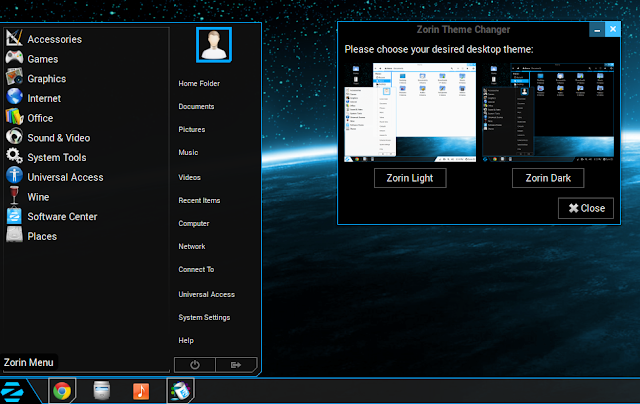Open the Internet globe icon

tap(14, 97)
